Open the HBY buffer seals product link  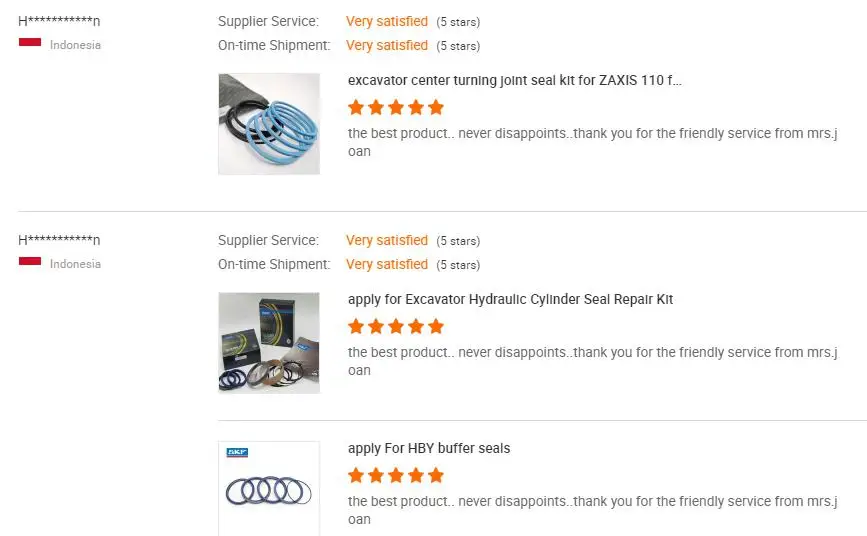click(x=429, y=448)
